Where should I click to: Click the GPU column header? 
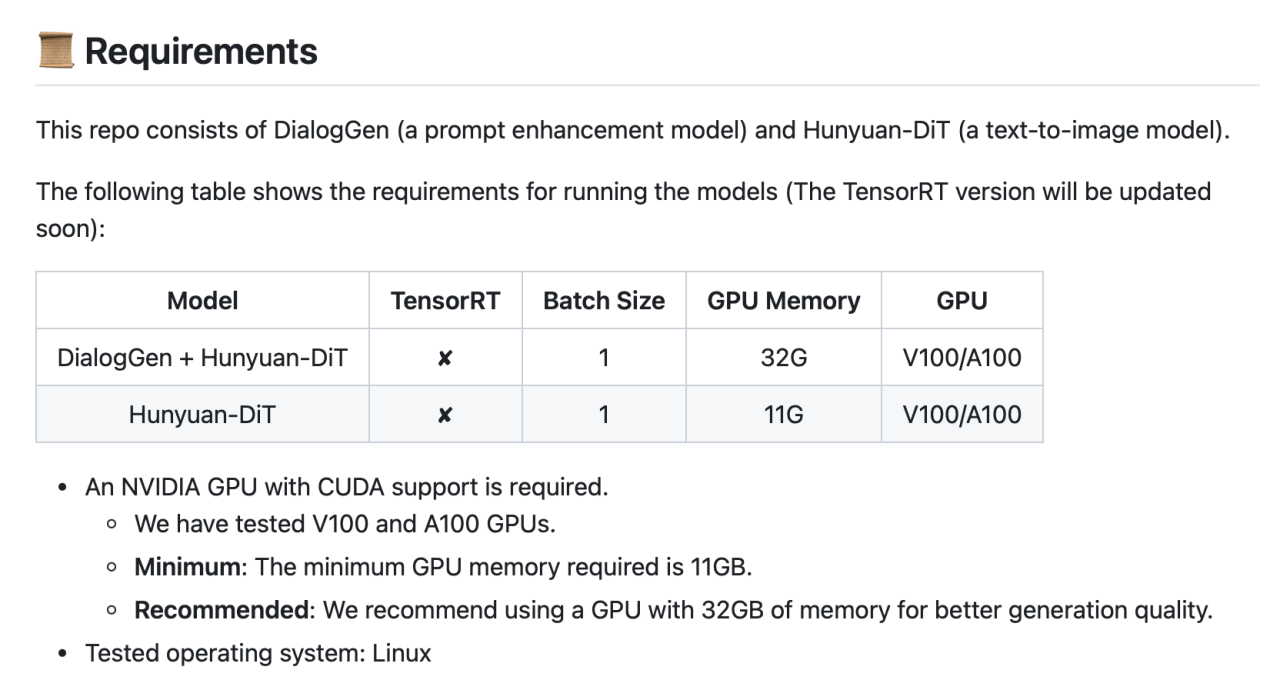point(962,300)
